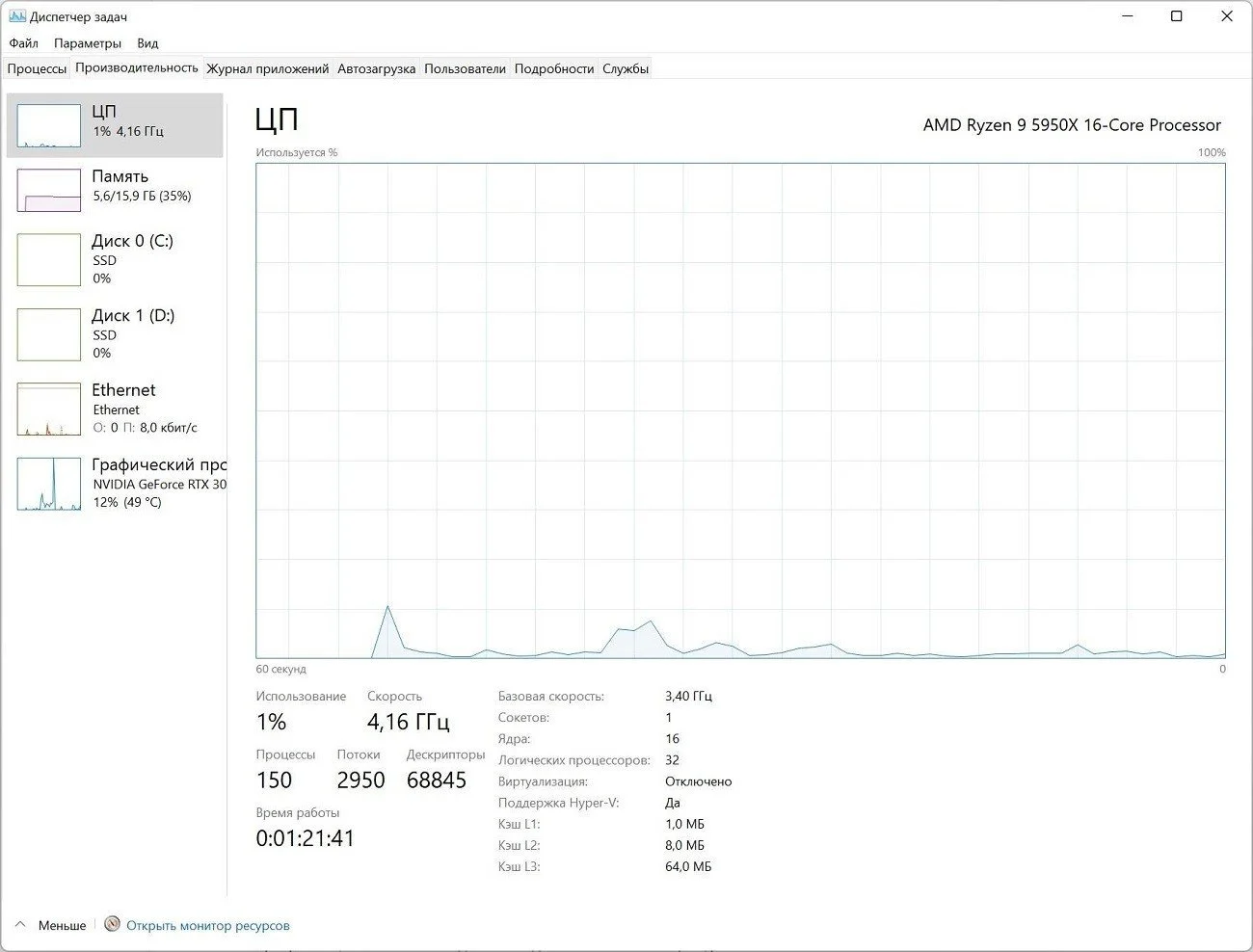This screenshot has width=1253, height=952.
Task: Open the Пользователи tab
Action: [465, 68]
